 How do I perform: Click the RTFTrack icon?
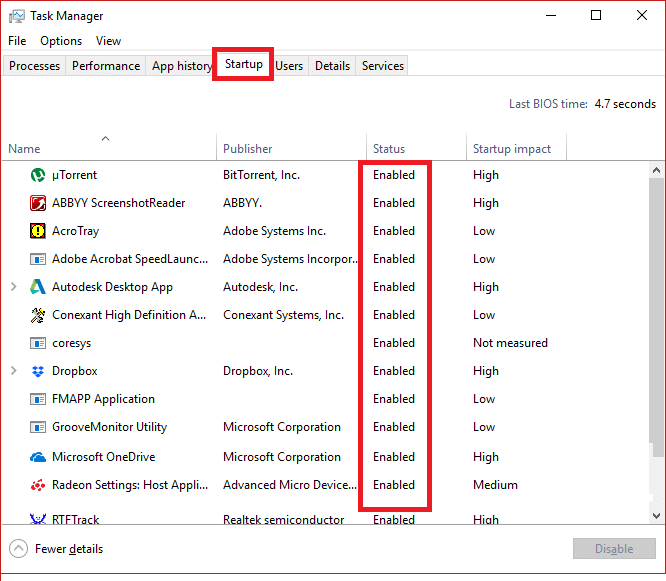click(38, 519)
